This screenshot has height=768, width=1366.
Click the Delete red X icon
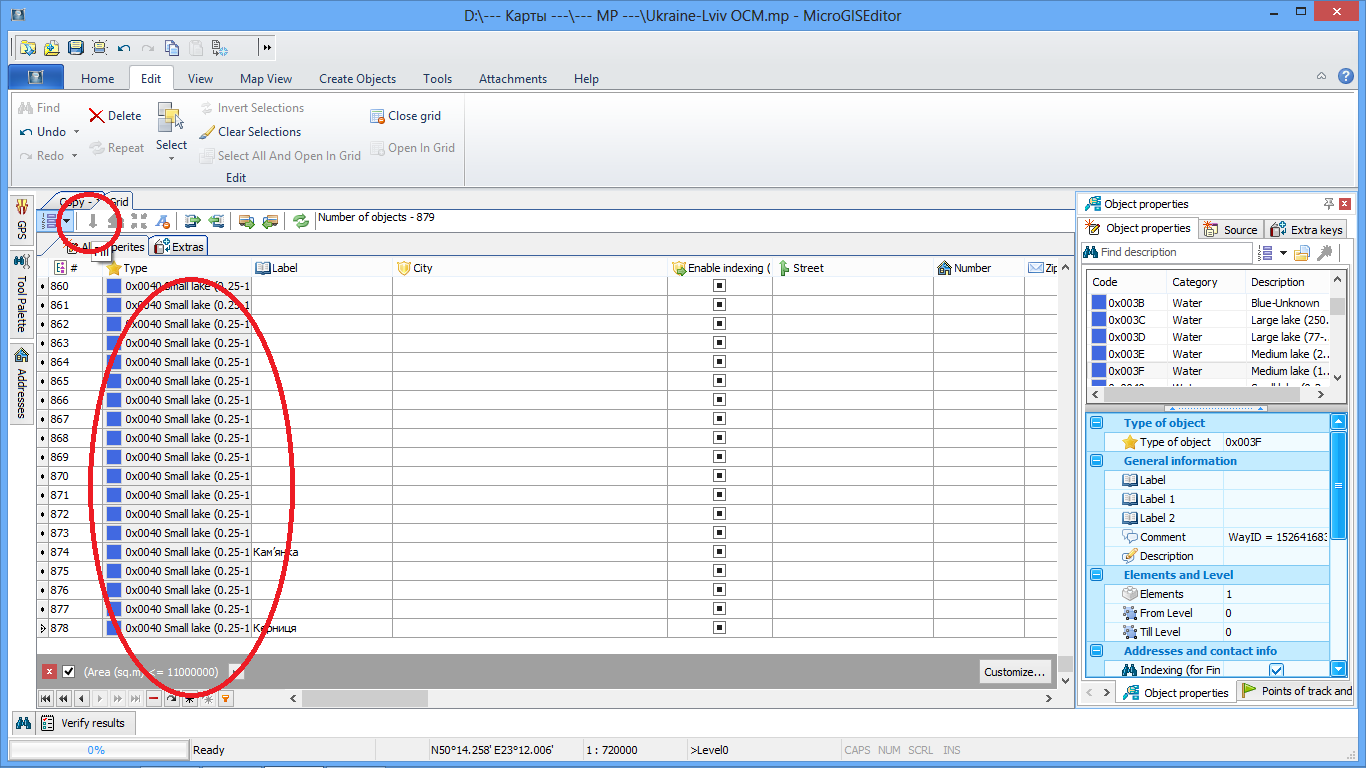coord(97,116)
